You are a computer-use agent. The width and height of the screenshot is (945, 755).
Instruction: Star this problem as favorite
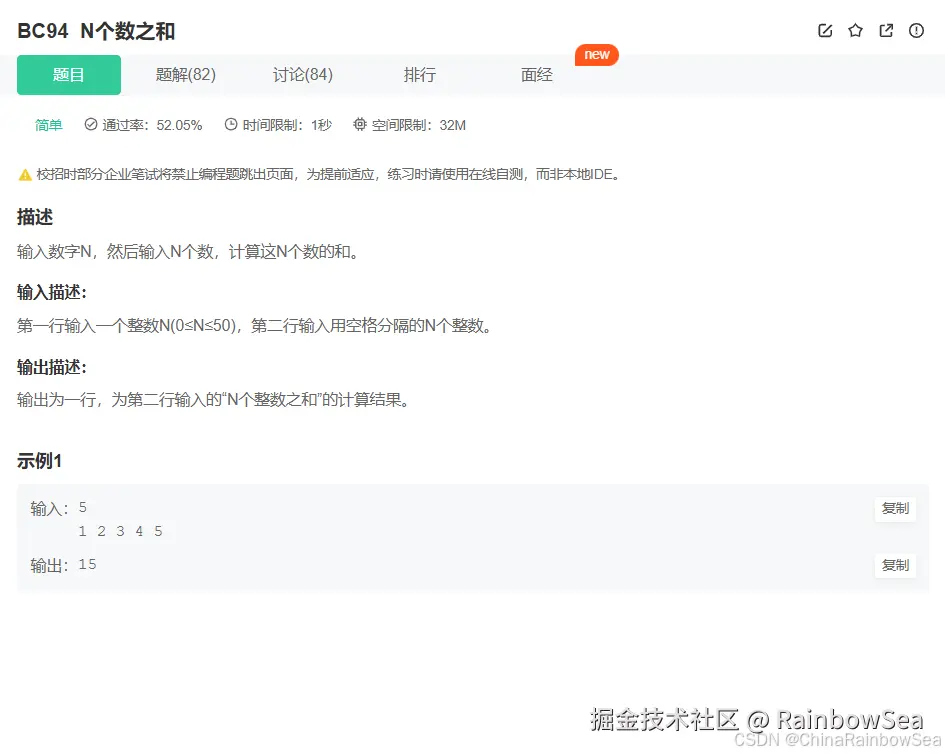pyautogui.click(x=855, y=31)
